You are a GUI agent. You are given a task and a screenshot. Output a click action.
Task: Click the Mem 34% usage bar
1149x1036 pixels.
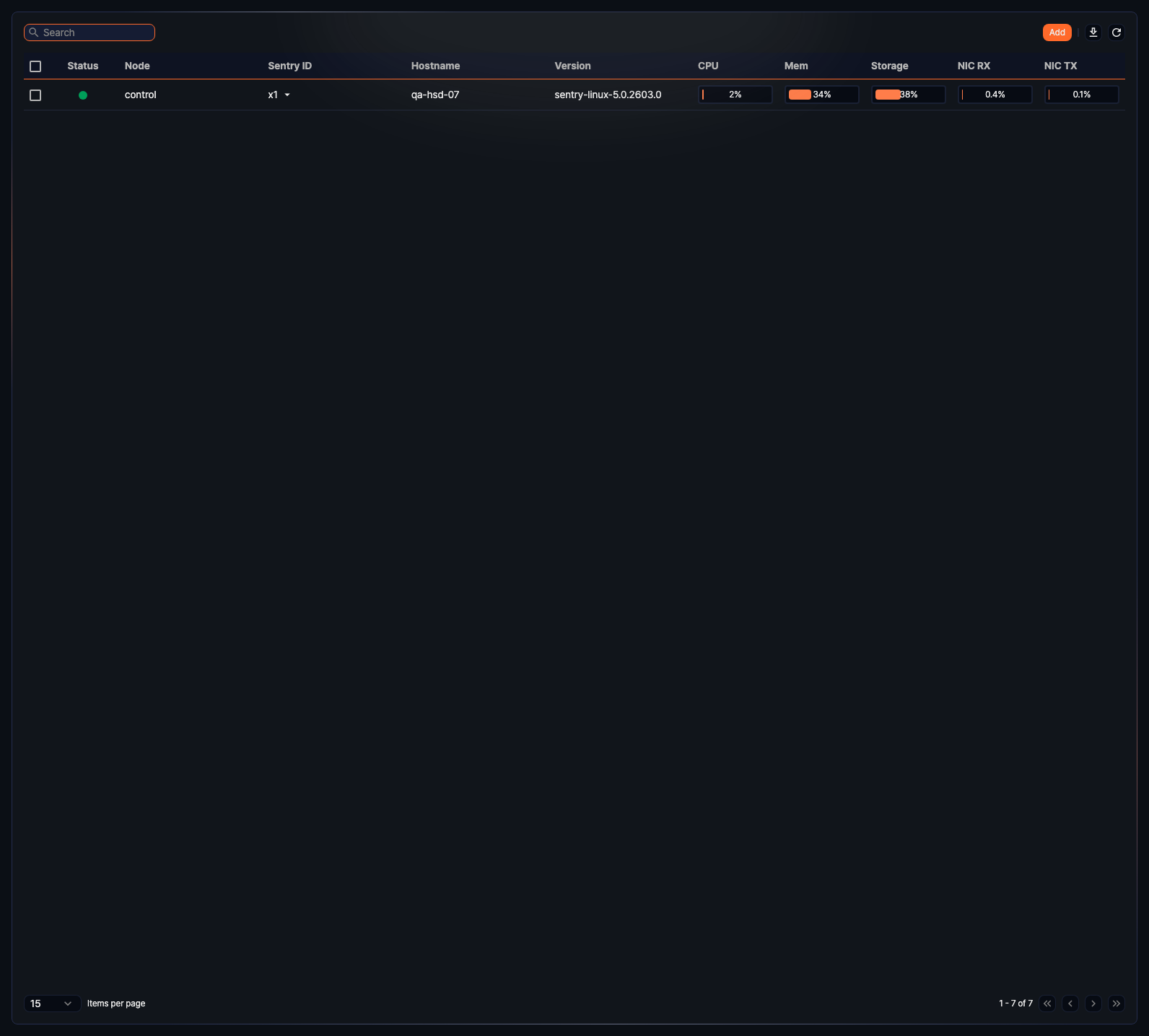pos(821,95)
